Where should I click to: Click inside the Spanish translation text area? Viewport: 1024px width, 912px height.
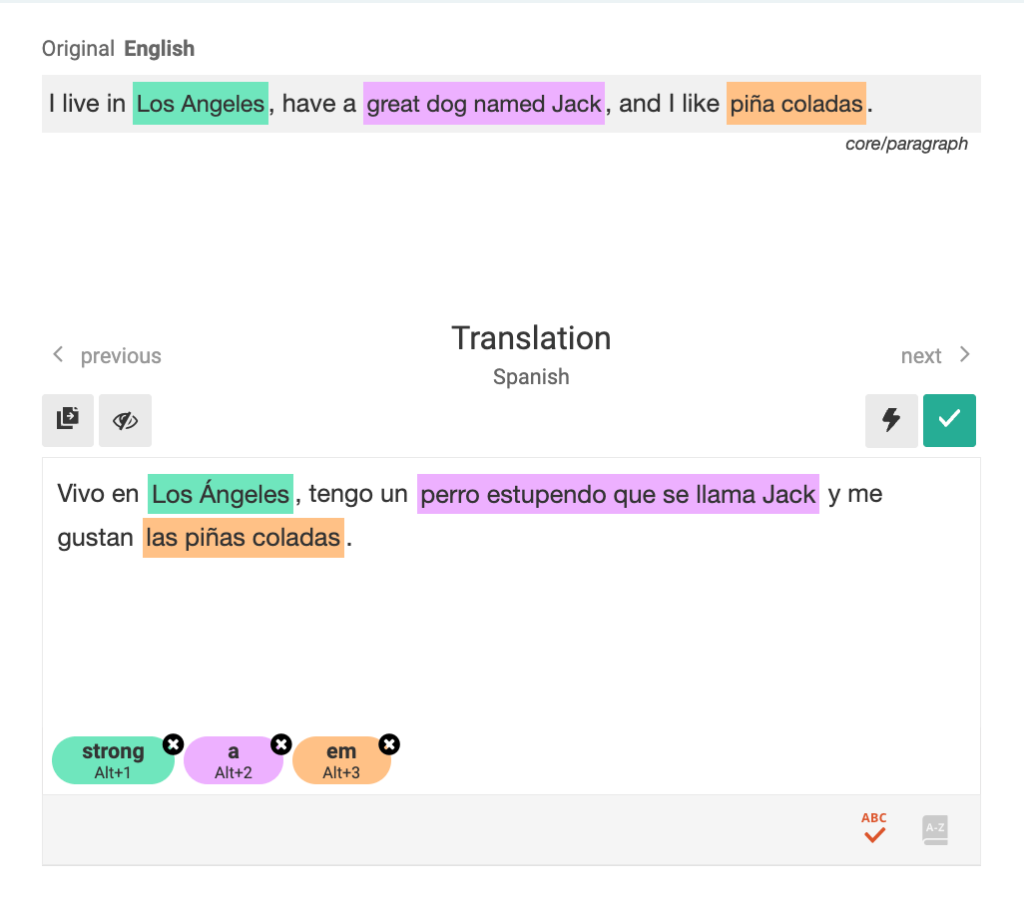pos(500,620)
